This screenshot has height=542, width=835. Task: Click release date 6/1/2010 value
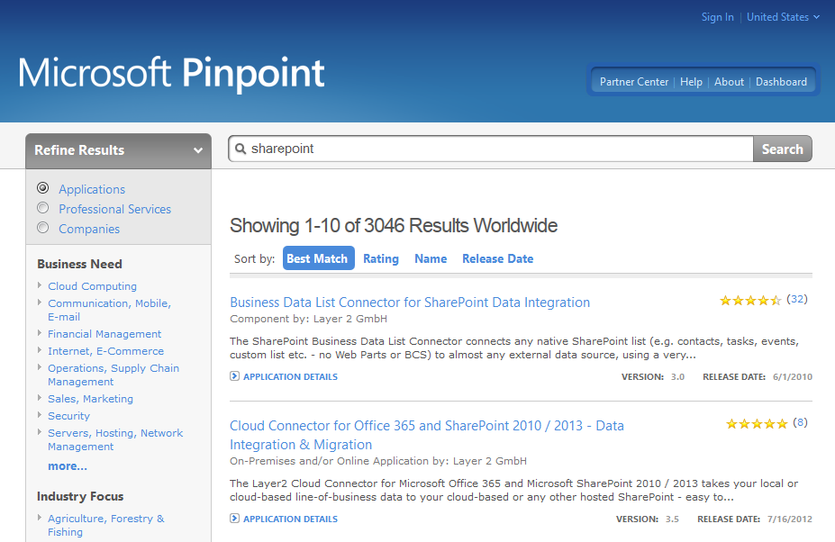pyautogui.click(x=792, y=377)
